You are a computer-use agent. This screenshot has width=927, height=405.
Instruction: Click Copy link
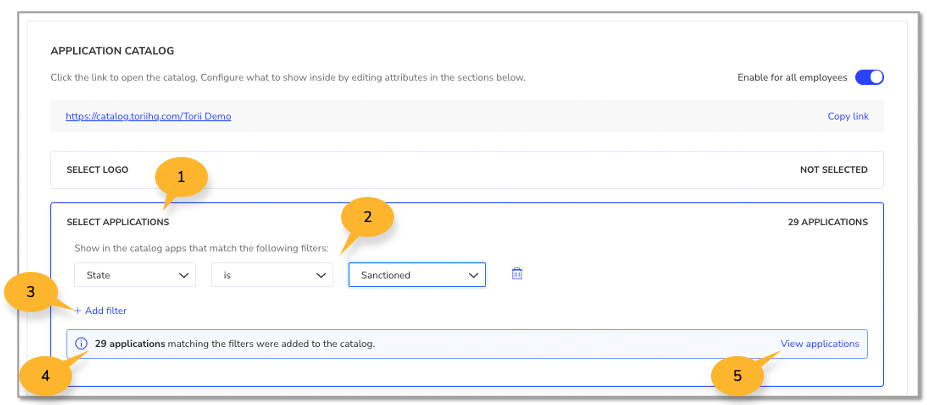848,116
